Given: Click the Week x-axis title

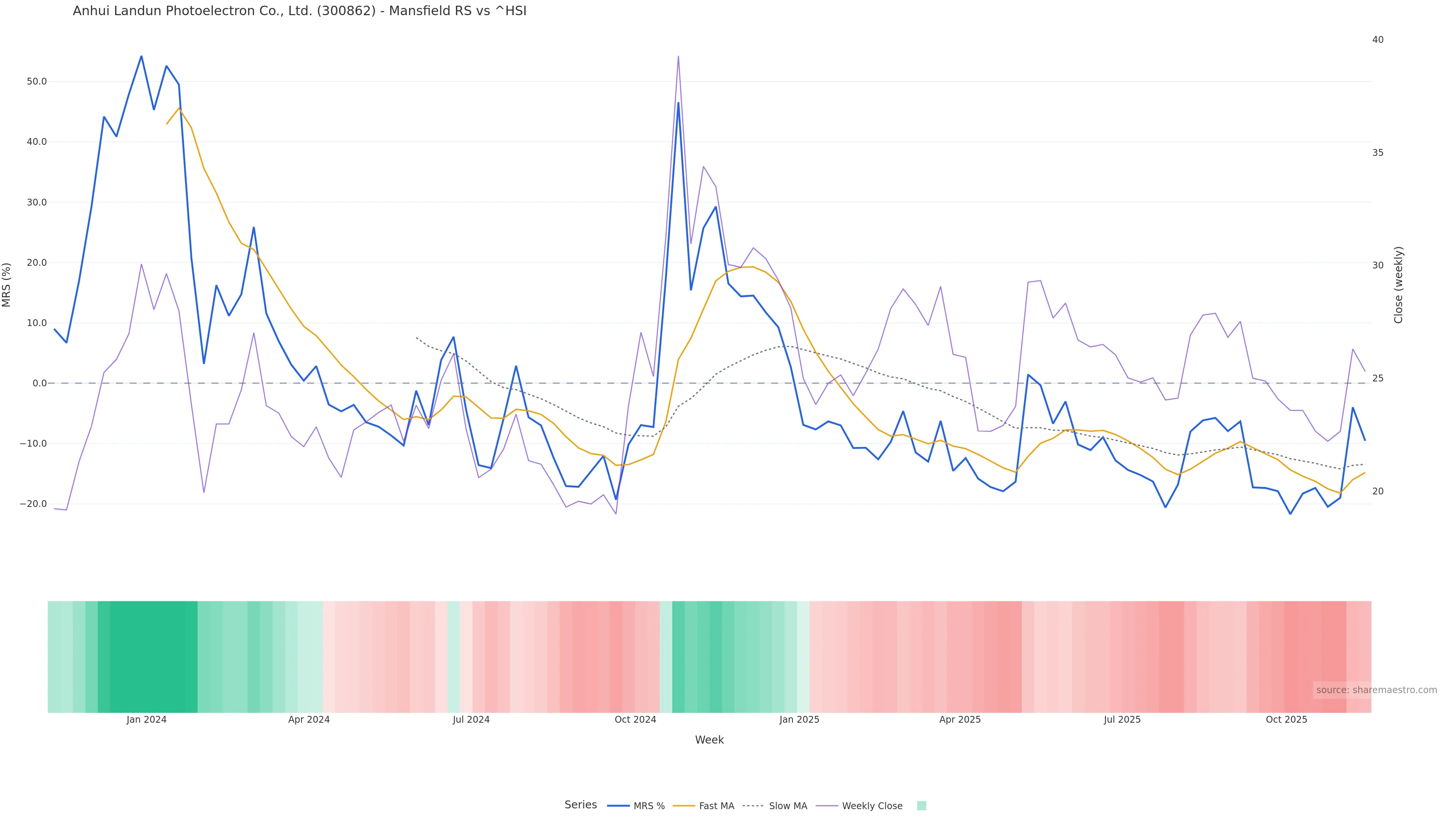Looking at the screenshot, I should coord(709,740).
